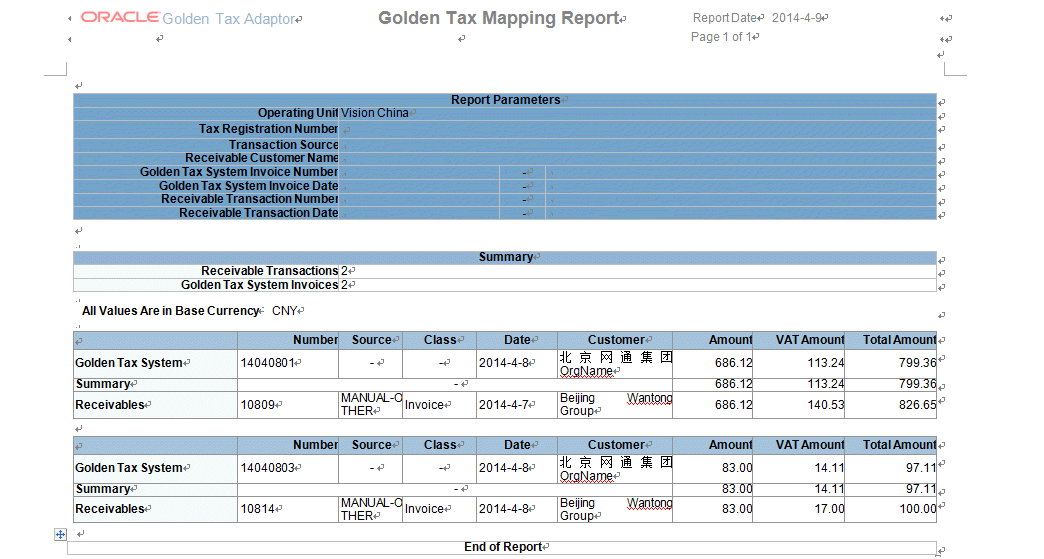Click the 'Summary' blue section heading
Viewport: 1044px width, 559px height.
(505, 257)
